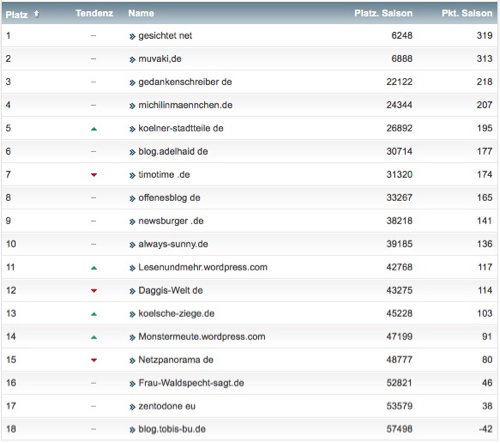Open the Lesenundmehr.wordpress.com link
This screenshot has width=500, height=443.
click(x=203, y=267)
